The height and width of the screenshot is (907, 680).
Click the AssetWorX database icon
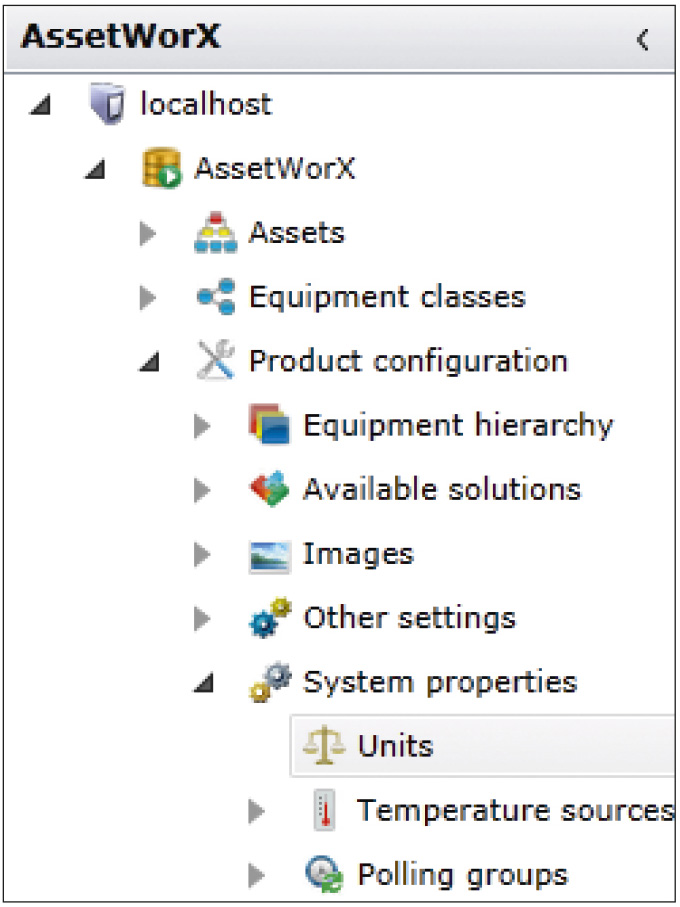(161, 168)
